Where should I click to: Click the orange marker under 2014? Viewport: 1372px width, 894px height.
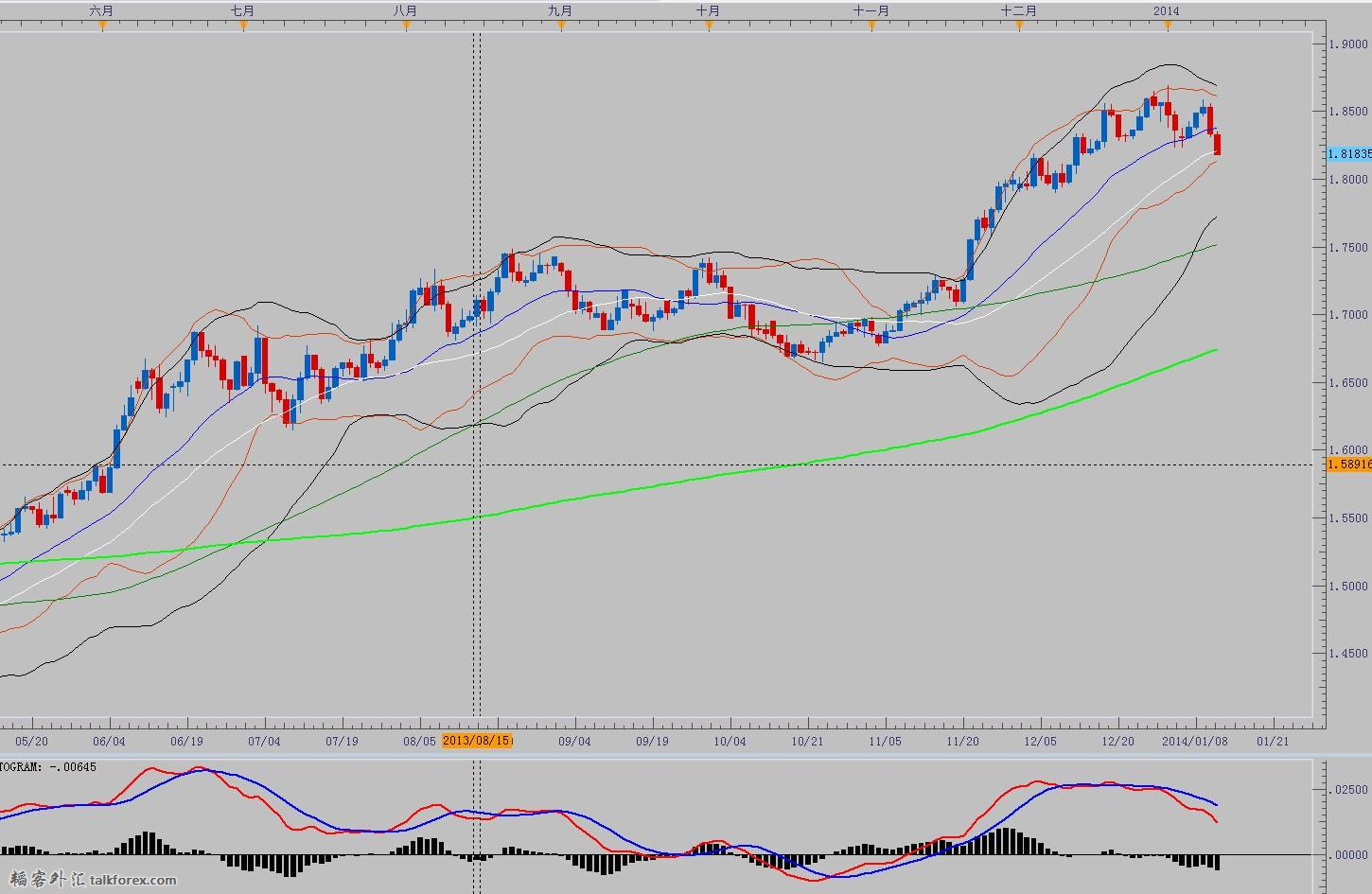coord(1168,26)
